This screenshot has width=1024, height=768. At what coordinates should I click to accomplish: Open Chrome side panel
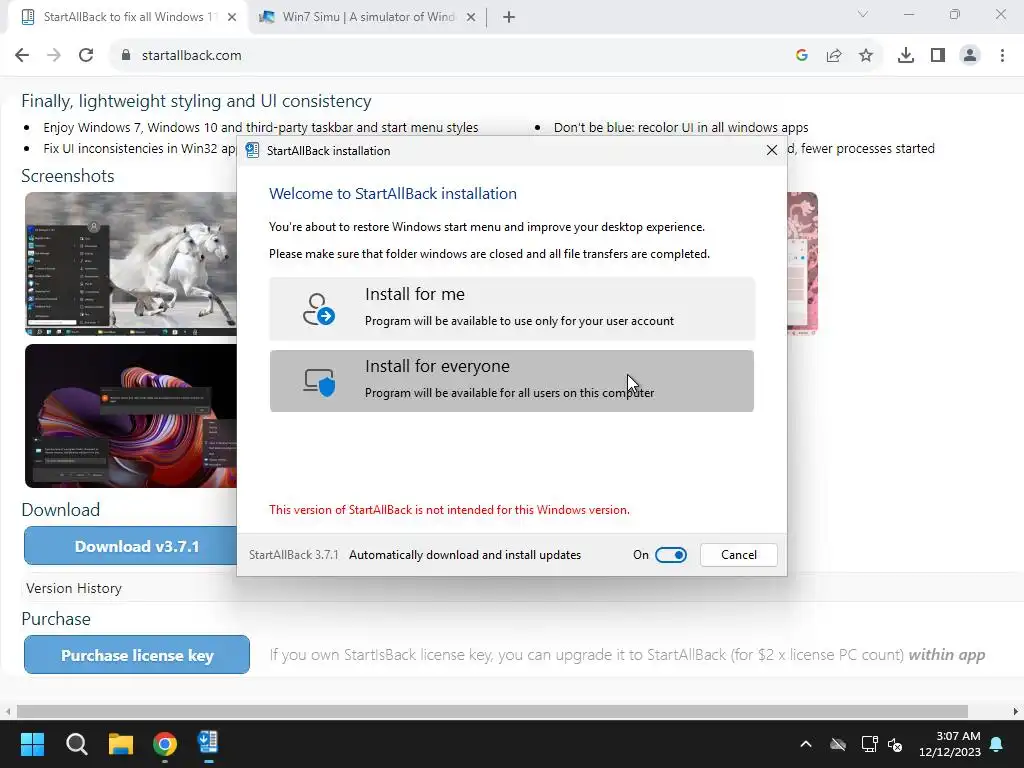938,56
